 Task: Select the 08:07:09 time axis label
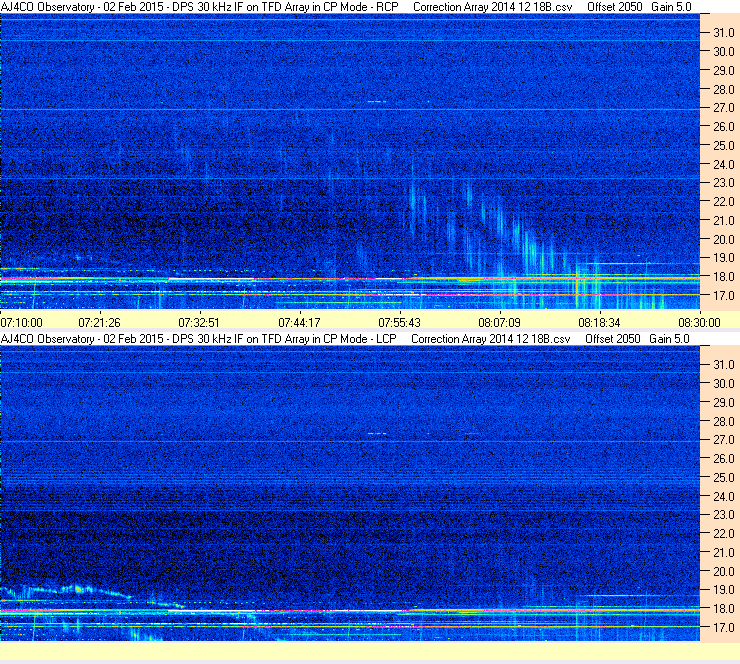tap(499, 323)
